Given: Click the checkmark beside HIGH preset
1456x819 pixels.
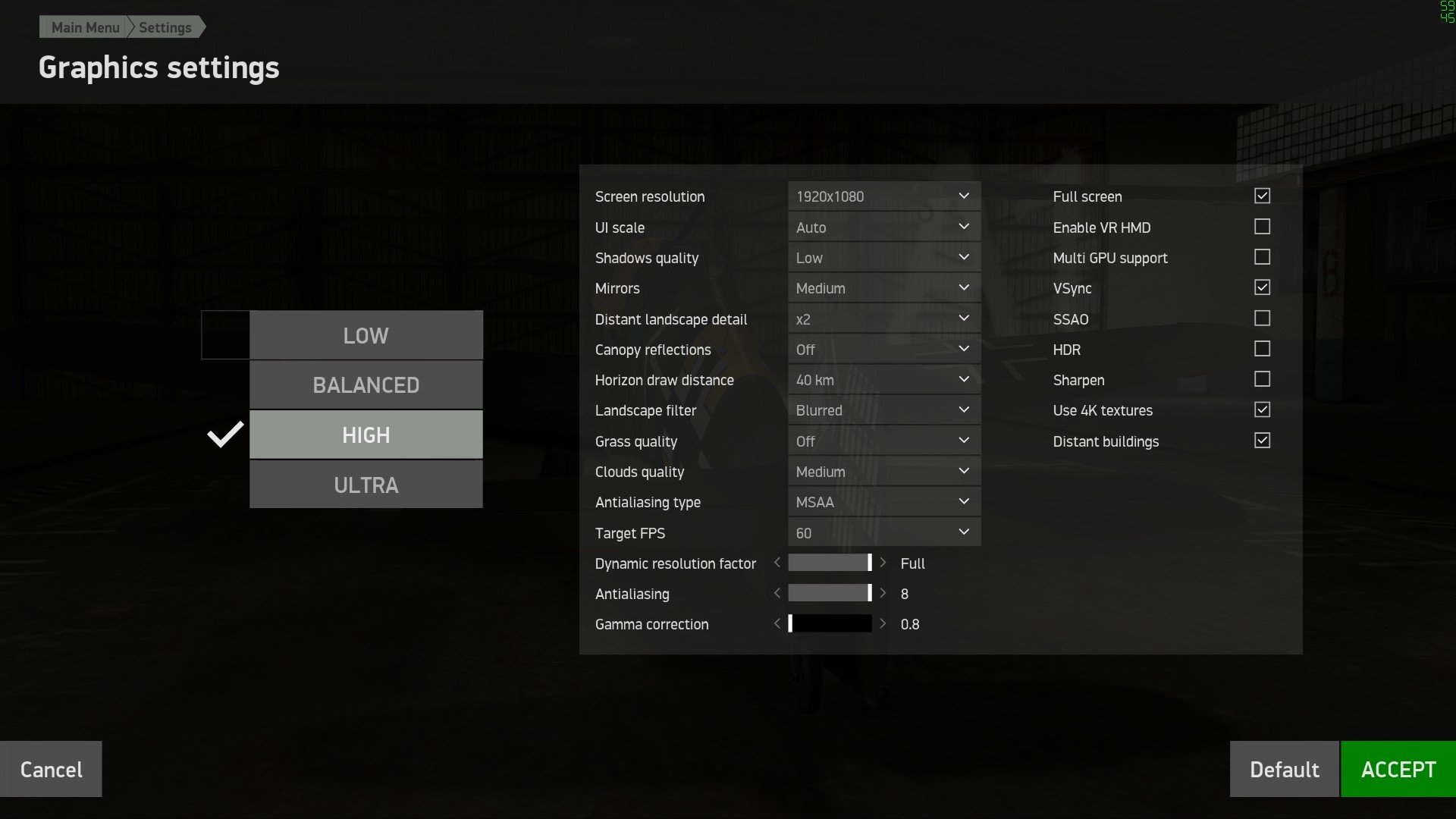Looking at the screenshot, I should tap(225, 435).
